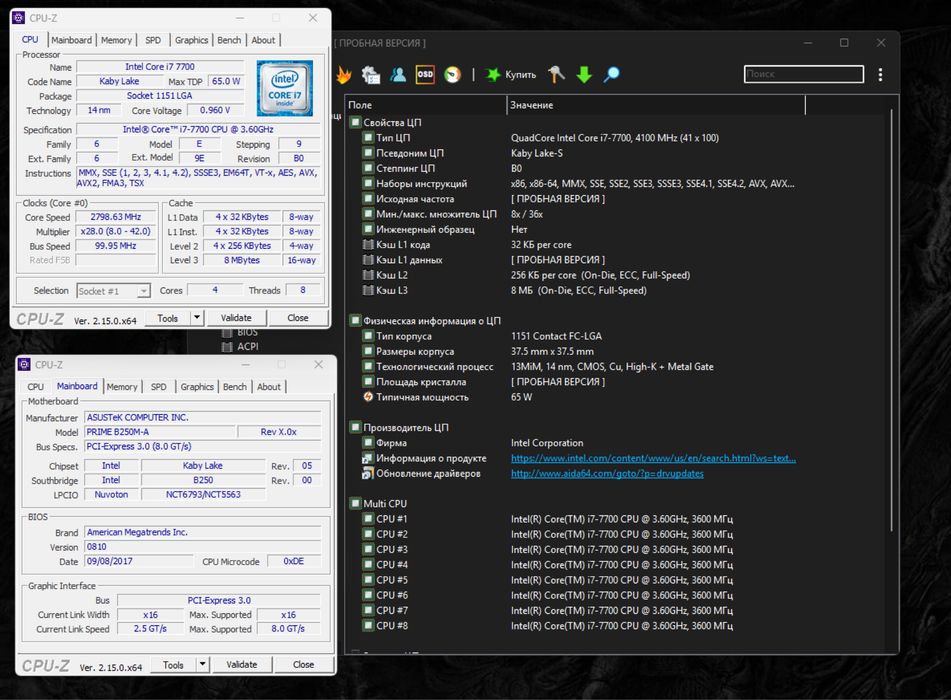951x700 pixels.
Task: Select the ACPI item in AIDA64 tree
Action: click(x=248, y=347)
